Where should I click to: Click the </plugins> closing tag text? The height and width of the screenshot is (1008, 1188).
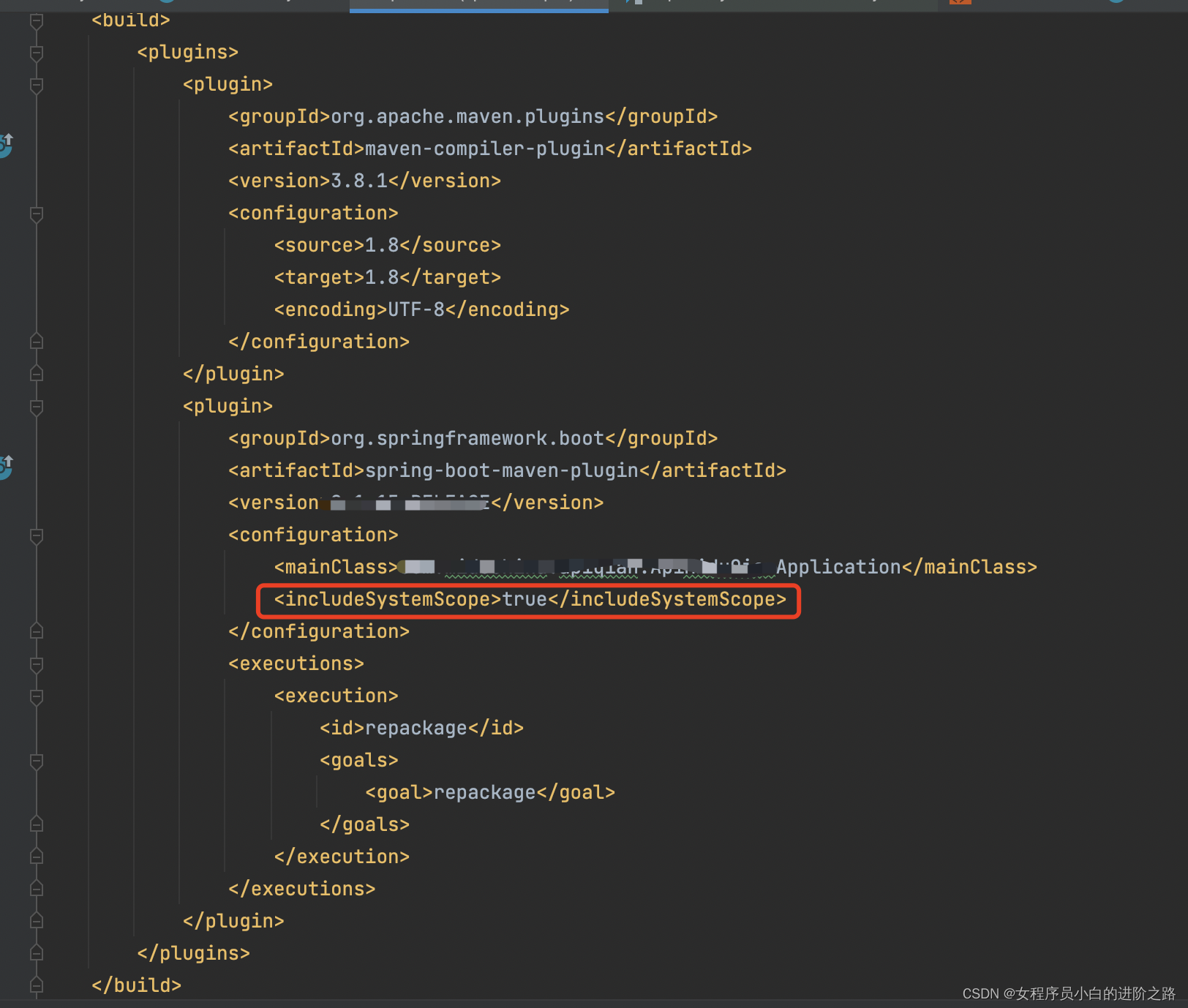pos(193,954)
